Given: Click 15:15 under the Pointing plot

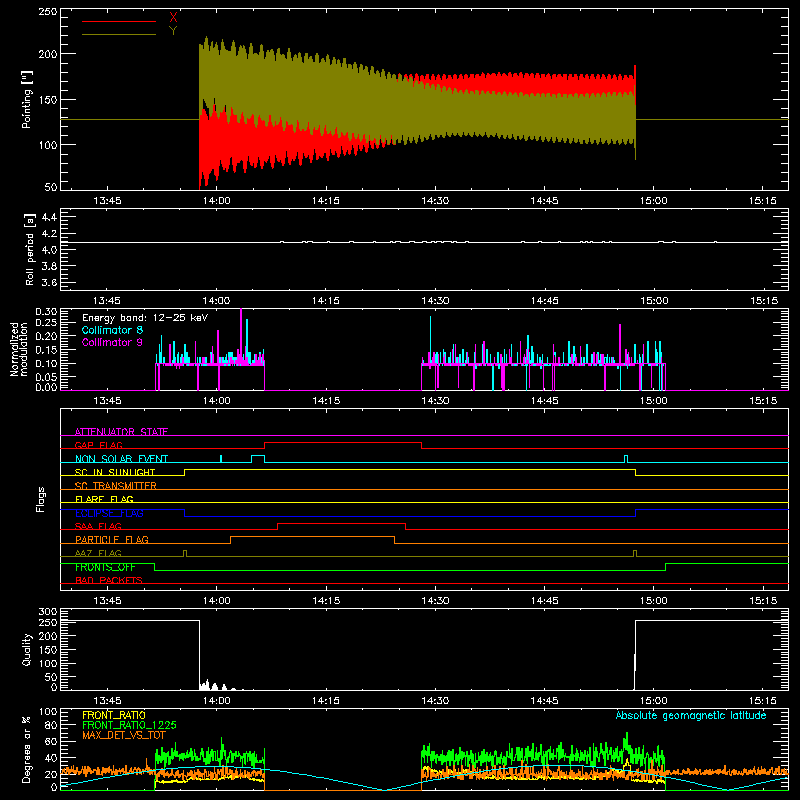Looking at the screenshot, I should tap(763, 201).
